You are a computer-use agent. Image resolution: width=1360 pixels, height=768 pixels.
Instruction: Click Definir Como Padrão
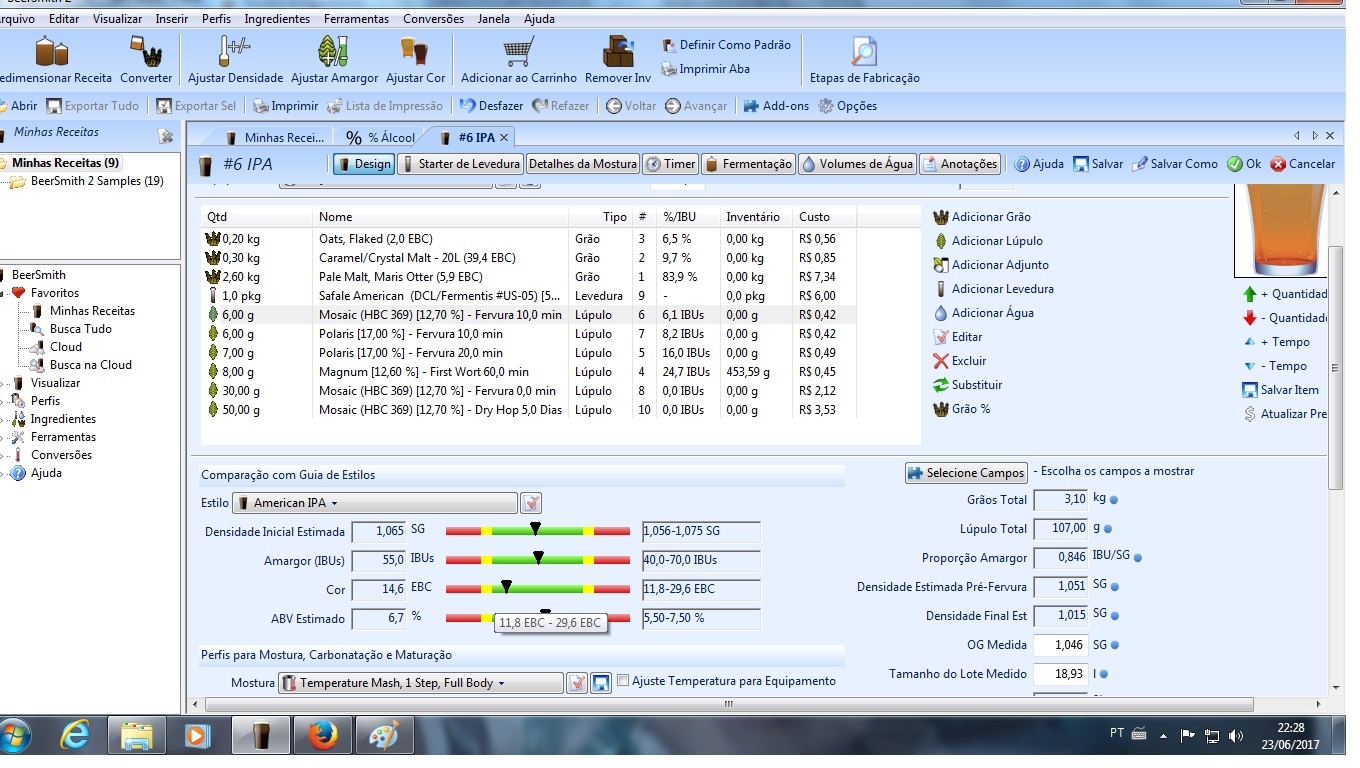(x=726, y=45)
